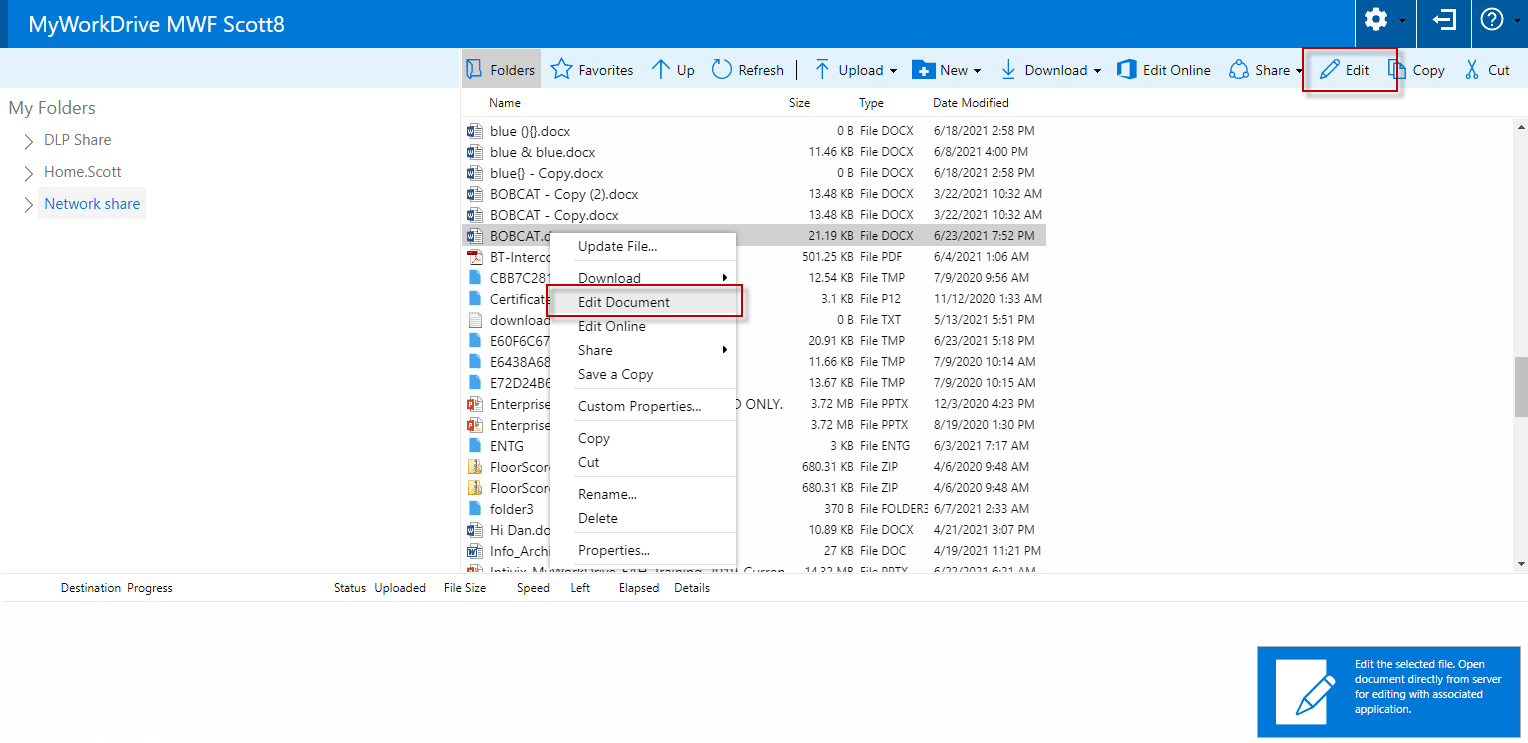Open Favorites with the star icon
1528x743 pixels.
562,70
